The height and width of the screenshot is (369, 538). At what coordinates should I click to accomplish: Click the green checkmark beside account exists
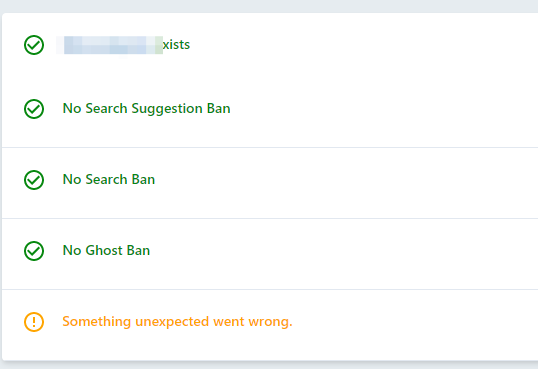34,45
